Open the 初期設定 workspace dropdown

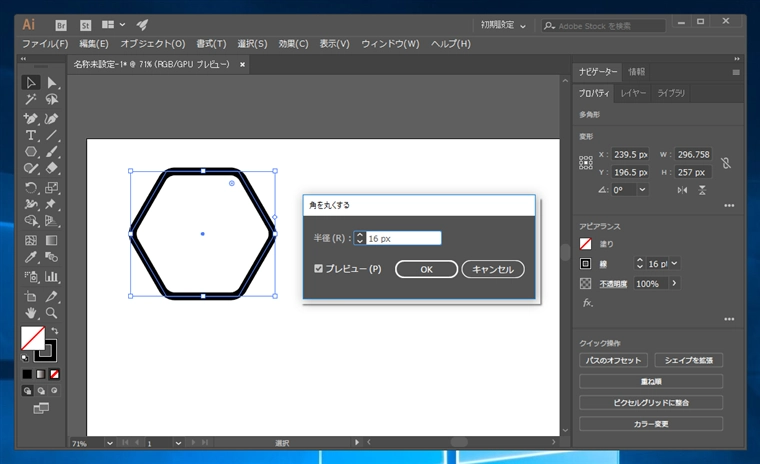(503, 25)
